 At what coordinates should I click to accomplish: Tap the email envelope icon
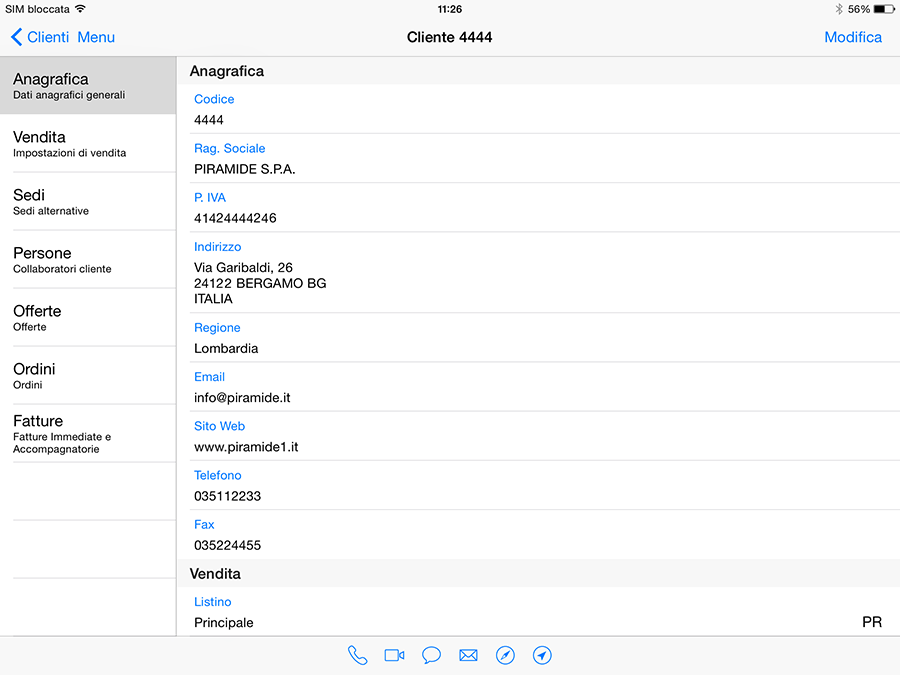pyautogui.click(x=468, y=655)
